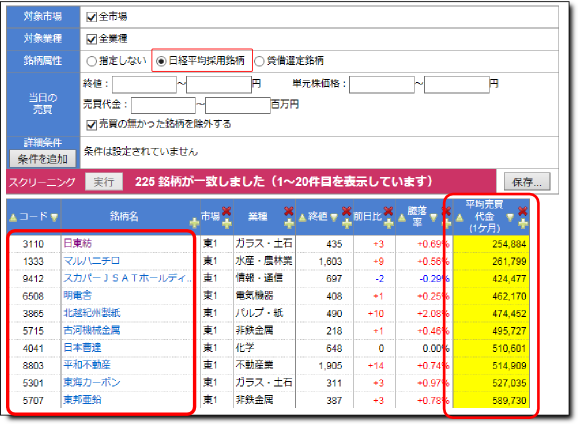The height and width of the screenshot is (424, 578).
Task: Click the 電気機器 industry cell
Action: [x=254, y=296]
